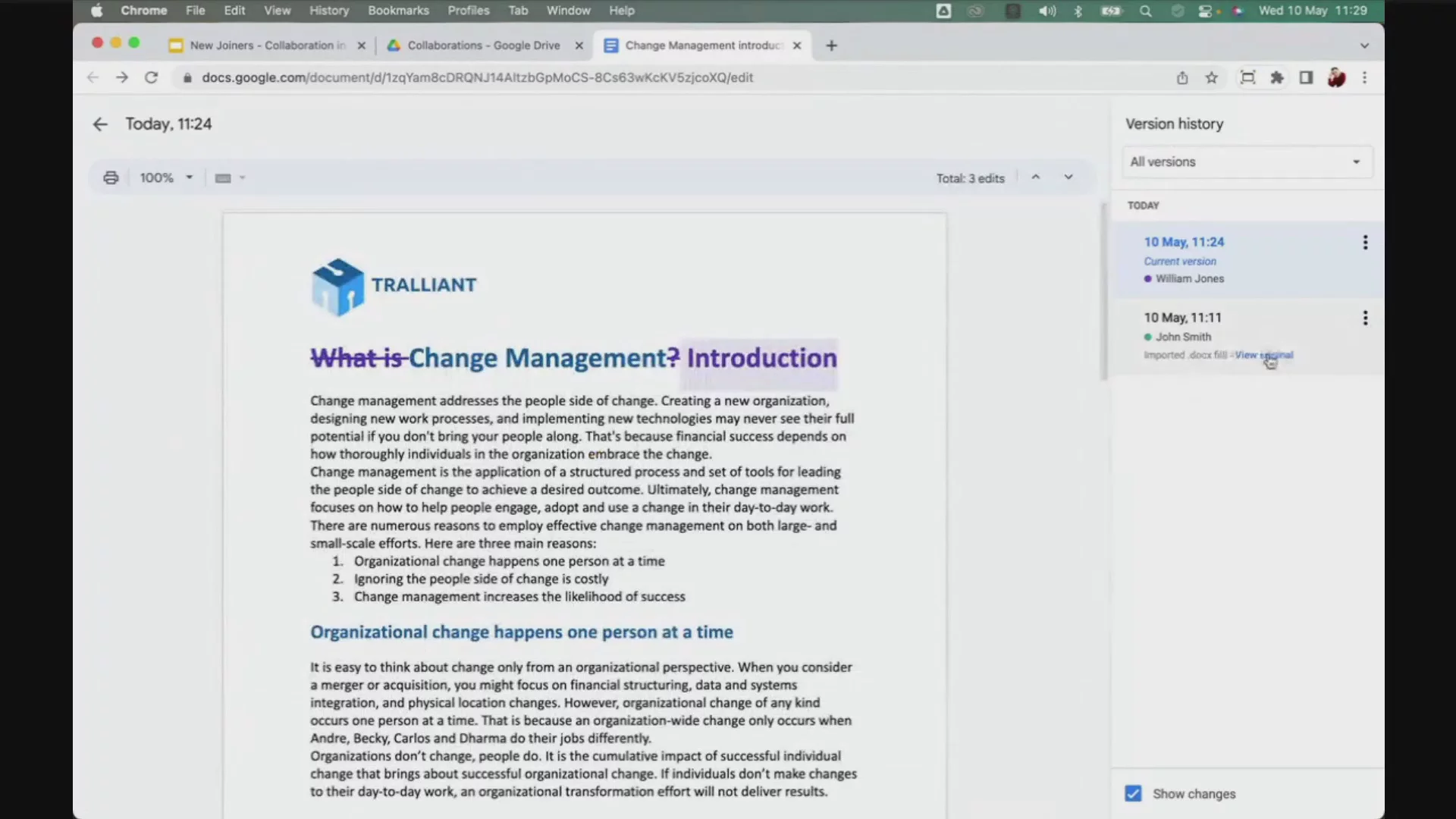Open the Profiles menu
This screenshot has width=1456, height=819.
click(x=468, y=11)
